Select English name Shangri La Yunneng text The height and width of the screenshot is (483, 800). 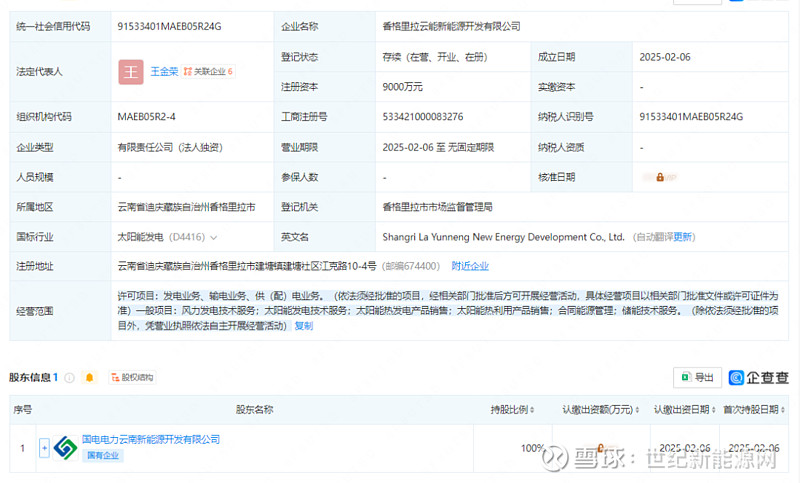tap(503, 237)
